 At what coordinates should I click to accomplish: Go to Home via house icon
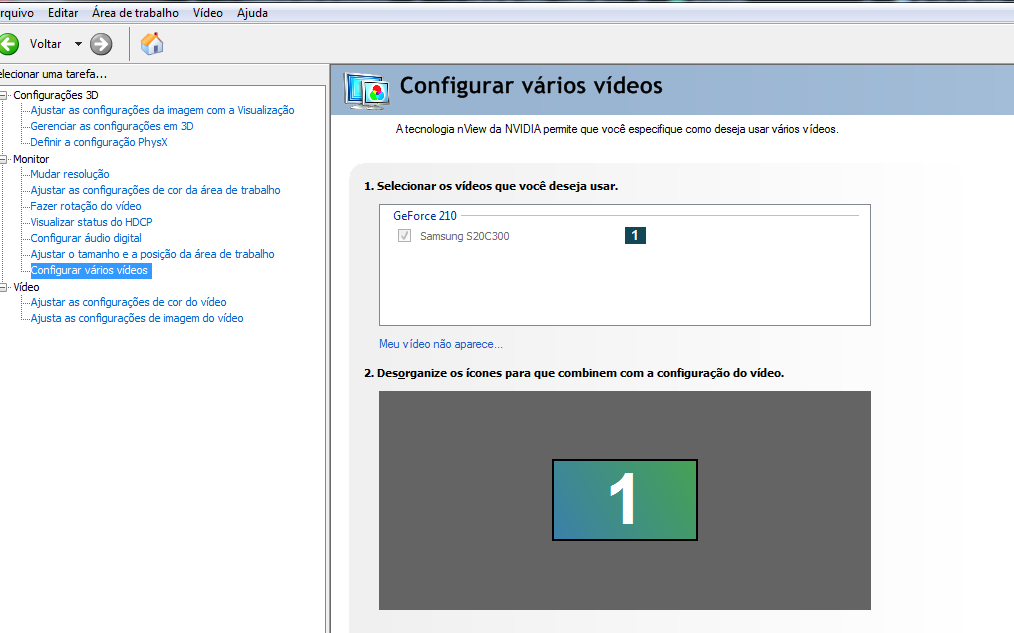tap(152, 44)
